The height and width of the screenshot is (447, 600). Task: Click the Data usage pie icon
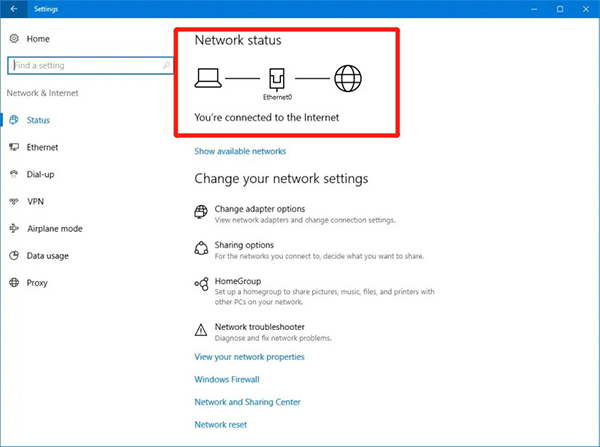tap(14, 256)
